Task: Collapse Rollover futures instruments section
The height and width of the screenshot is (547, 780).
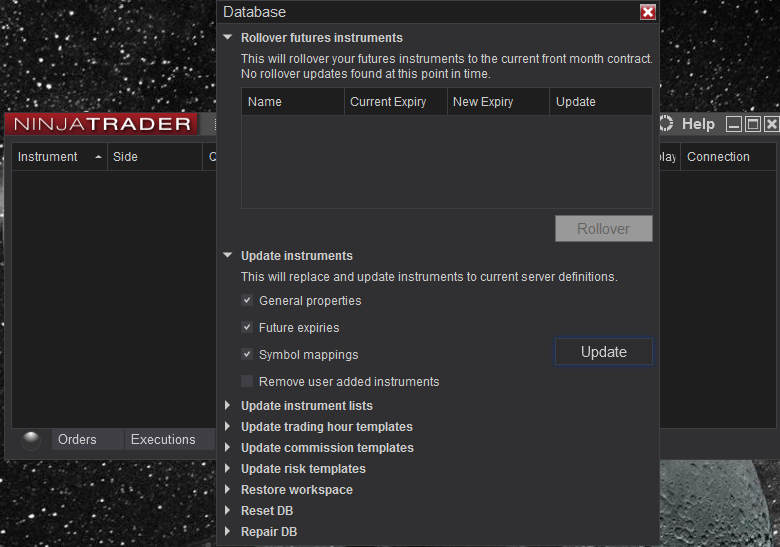Action: coord(228,37)
